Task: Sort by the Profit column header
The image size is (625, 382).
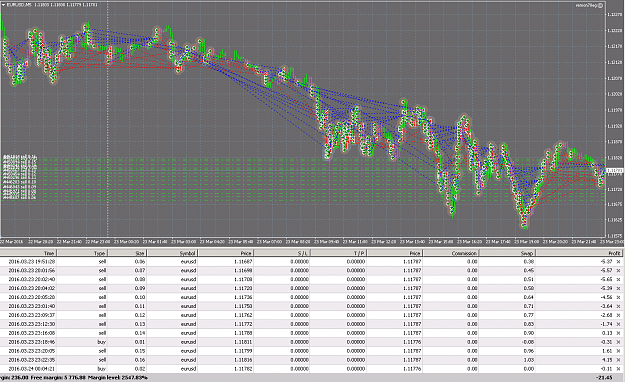Action: tap(579, 253)
